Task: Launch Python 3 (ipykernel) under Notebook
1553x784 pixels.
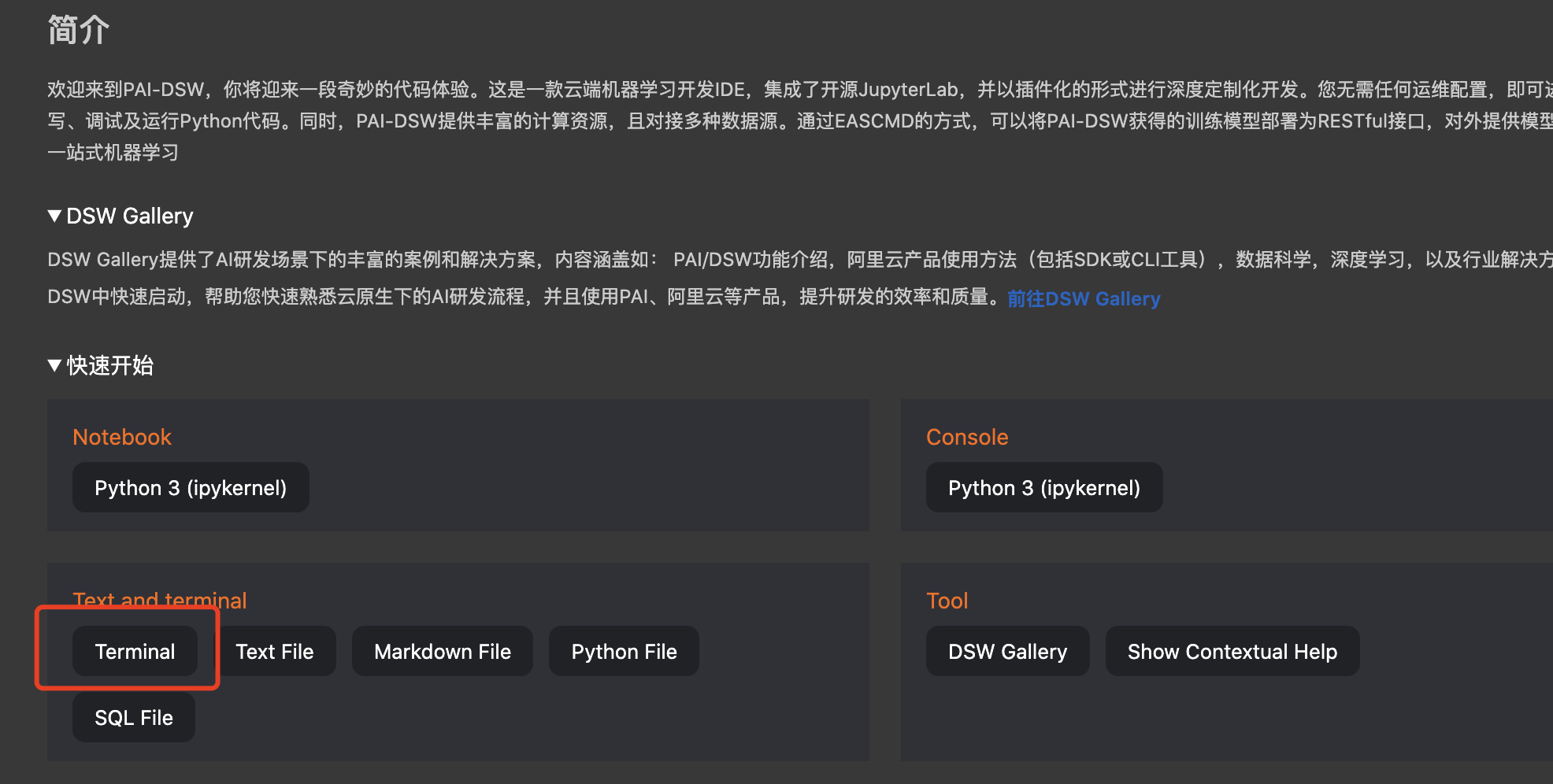Action: (191, 488)
